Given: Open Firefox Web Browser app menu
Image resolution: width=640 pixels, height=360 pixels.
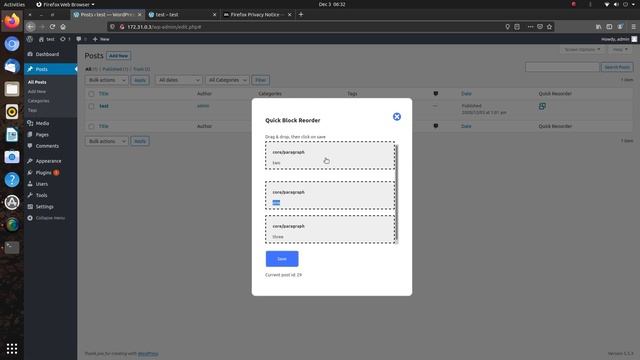Looking at the screenshot, I should (65, 4).
